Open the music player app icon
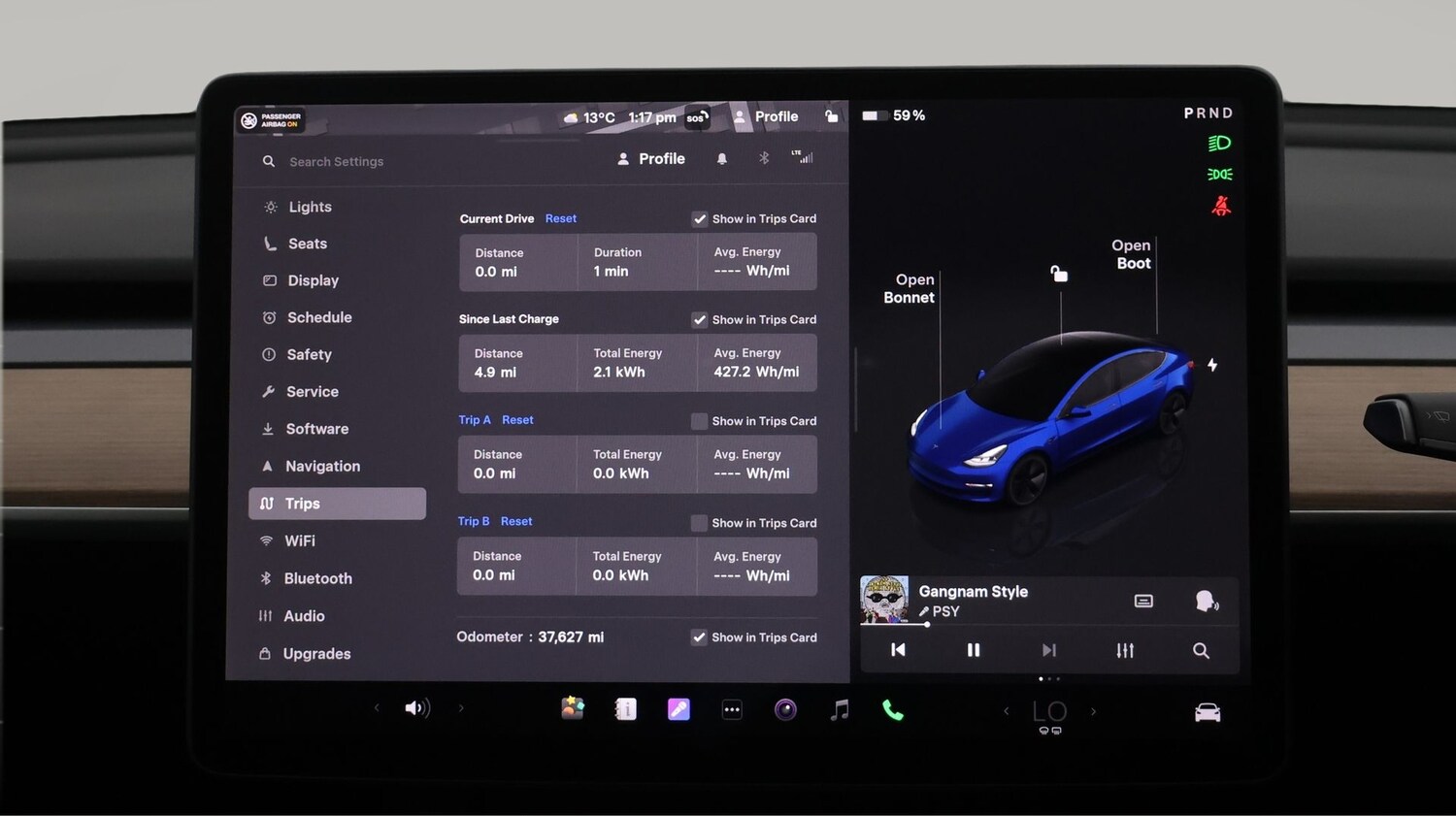The image size is (1456, 816). click(x=839, y=709)
